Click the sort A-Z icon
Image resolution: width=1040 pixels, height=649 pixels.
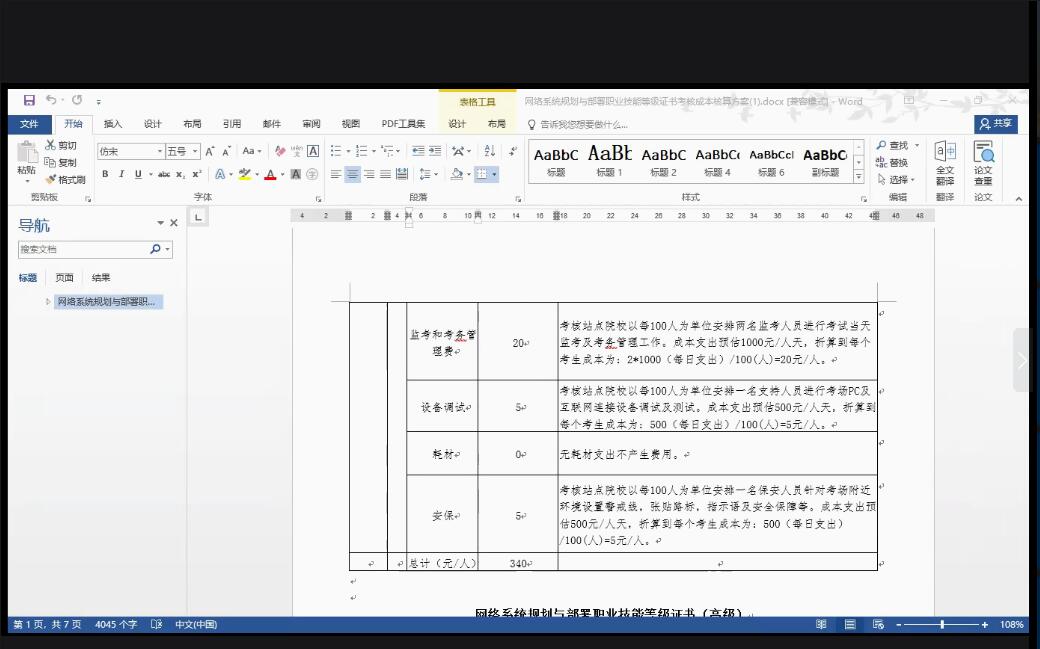click(x=489, y=151)
